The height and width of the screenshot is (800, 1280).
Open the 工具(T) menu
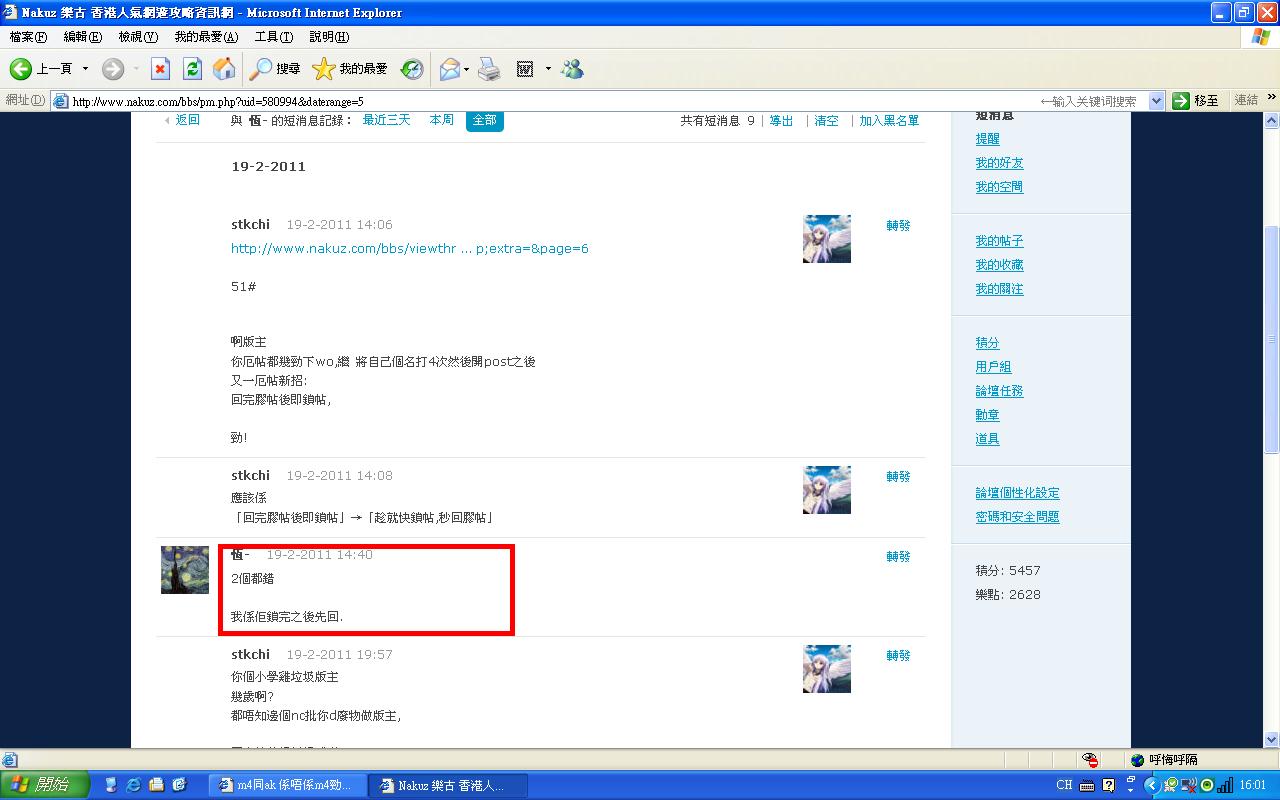pos(273,37)
